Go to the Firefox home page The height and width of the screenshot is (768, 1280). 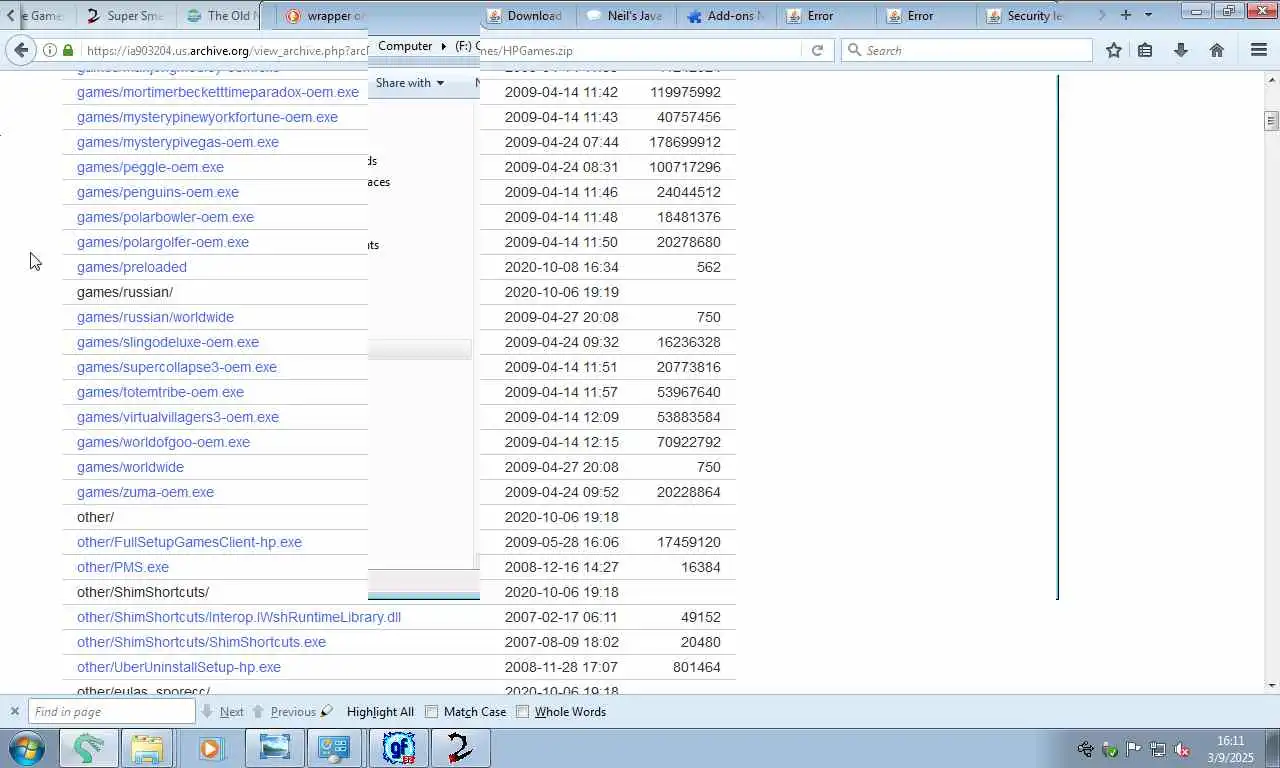(1217, 50)
